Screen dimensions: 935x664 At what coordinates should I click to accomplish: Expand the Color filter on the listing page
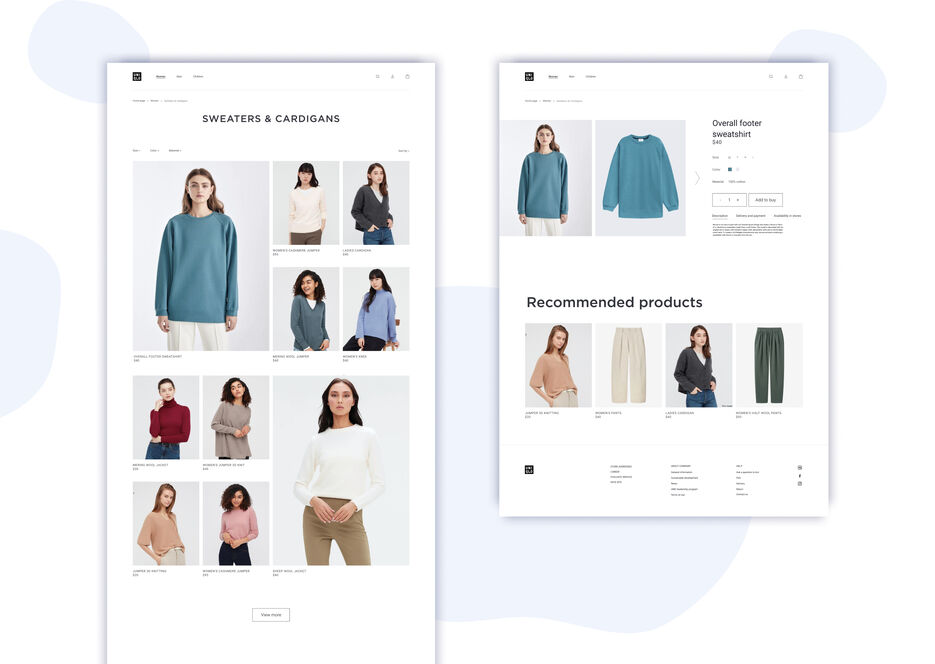(x=154, y=151)
